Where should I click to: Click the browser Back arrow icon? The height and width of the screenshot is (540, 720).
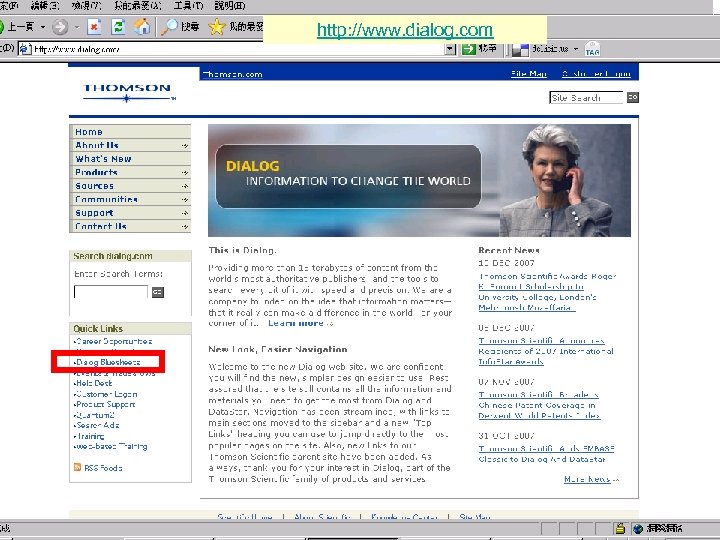(x=1, y=27)
